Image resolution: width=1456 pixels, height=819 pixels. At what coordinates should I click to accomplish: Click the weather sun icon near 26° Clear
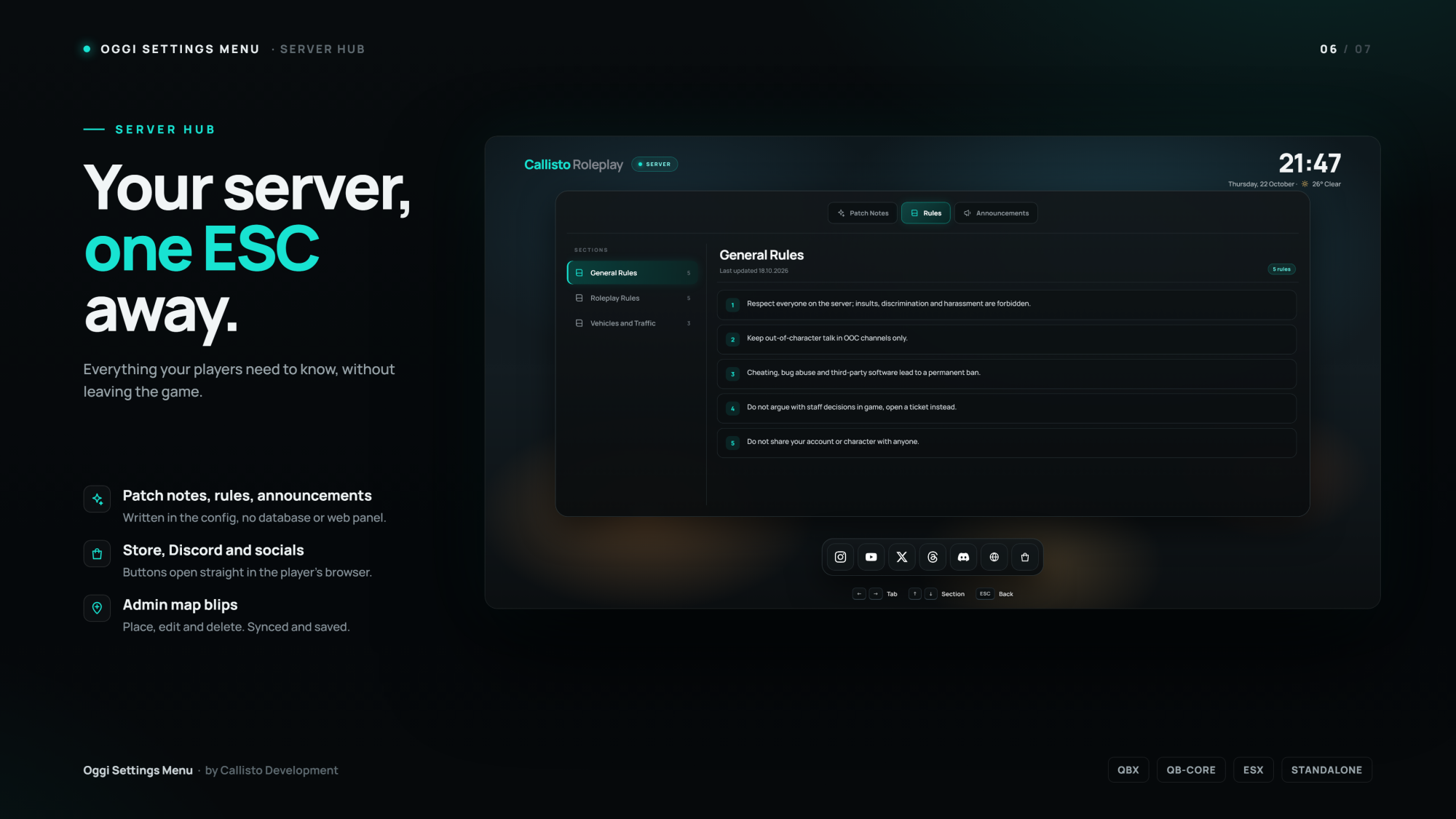pos(1305,184)
